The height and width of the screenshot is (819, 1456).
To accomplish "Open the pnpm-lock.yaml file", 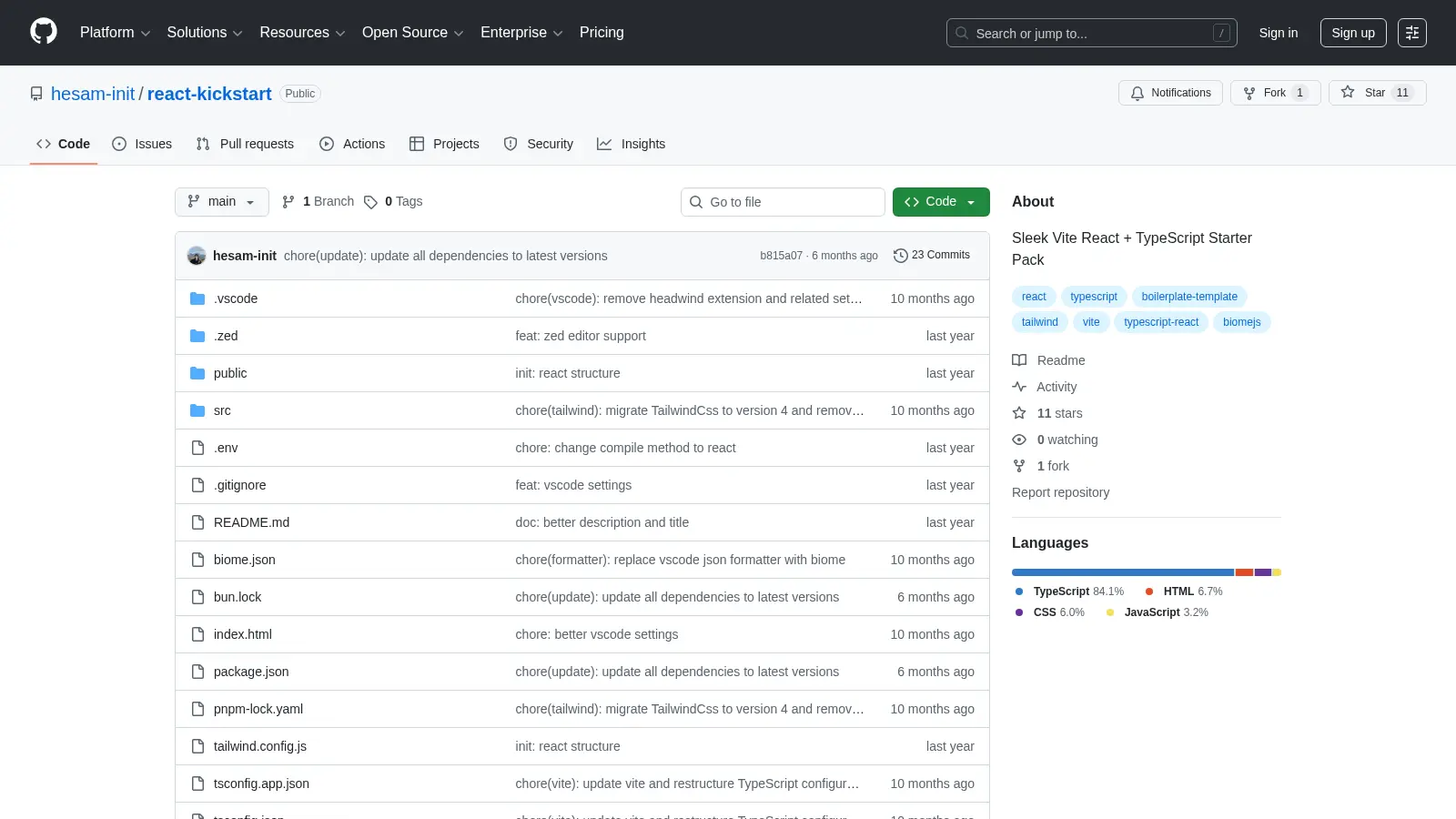I will [258, 709].
